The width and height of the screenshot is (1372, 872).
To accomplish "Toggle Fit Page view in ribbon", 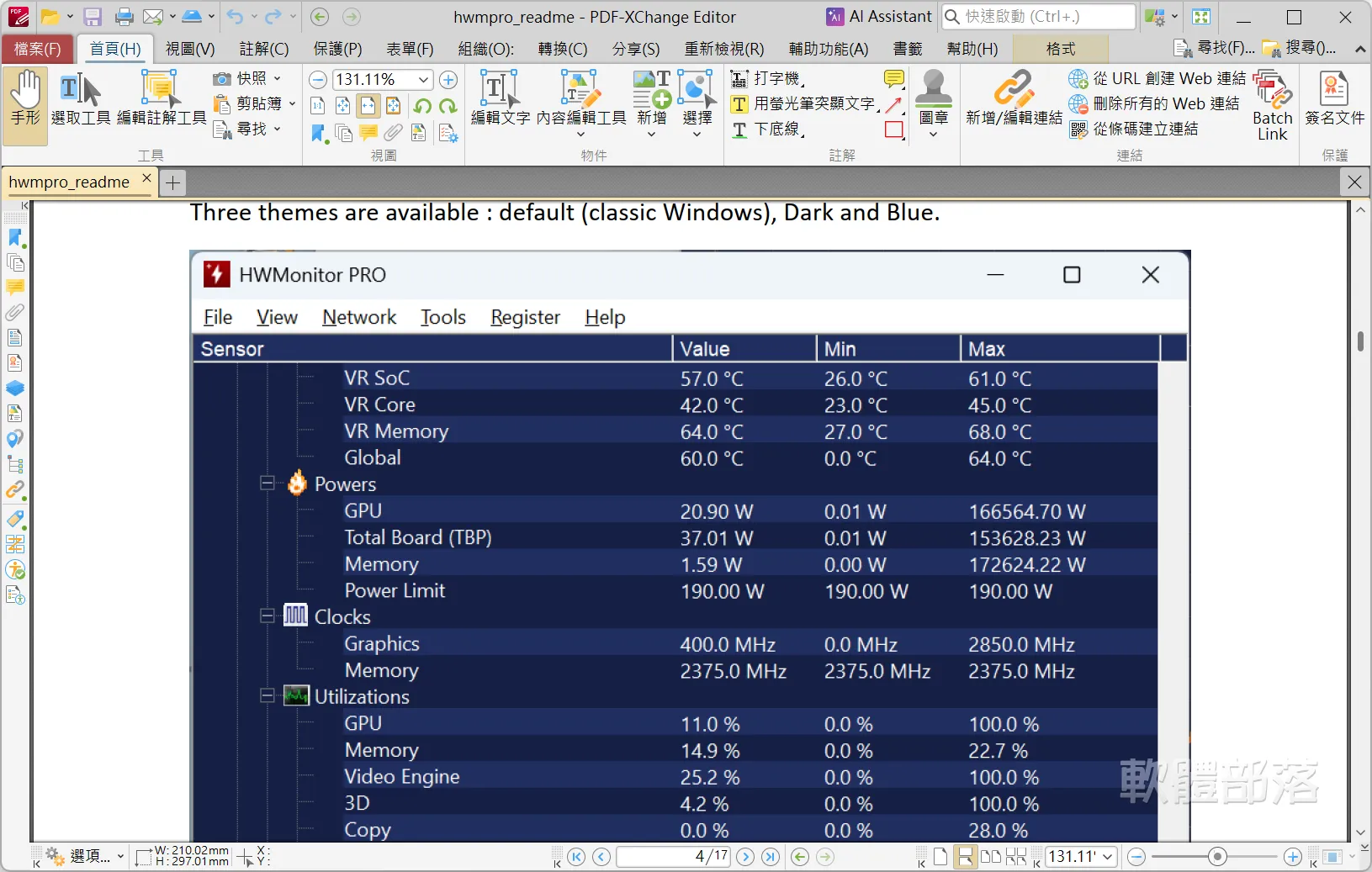I will tap(343, 106).
